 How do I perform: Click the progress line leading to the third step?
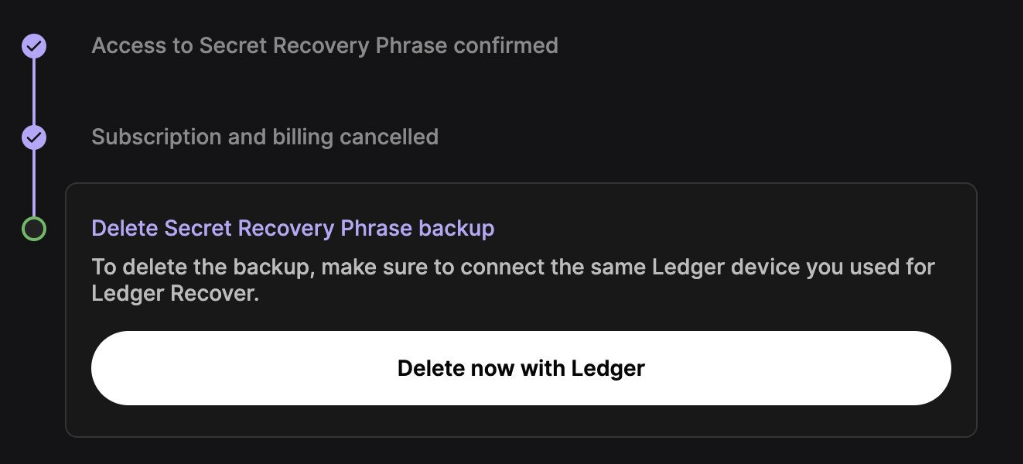(x=34, y=183)
